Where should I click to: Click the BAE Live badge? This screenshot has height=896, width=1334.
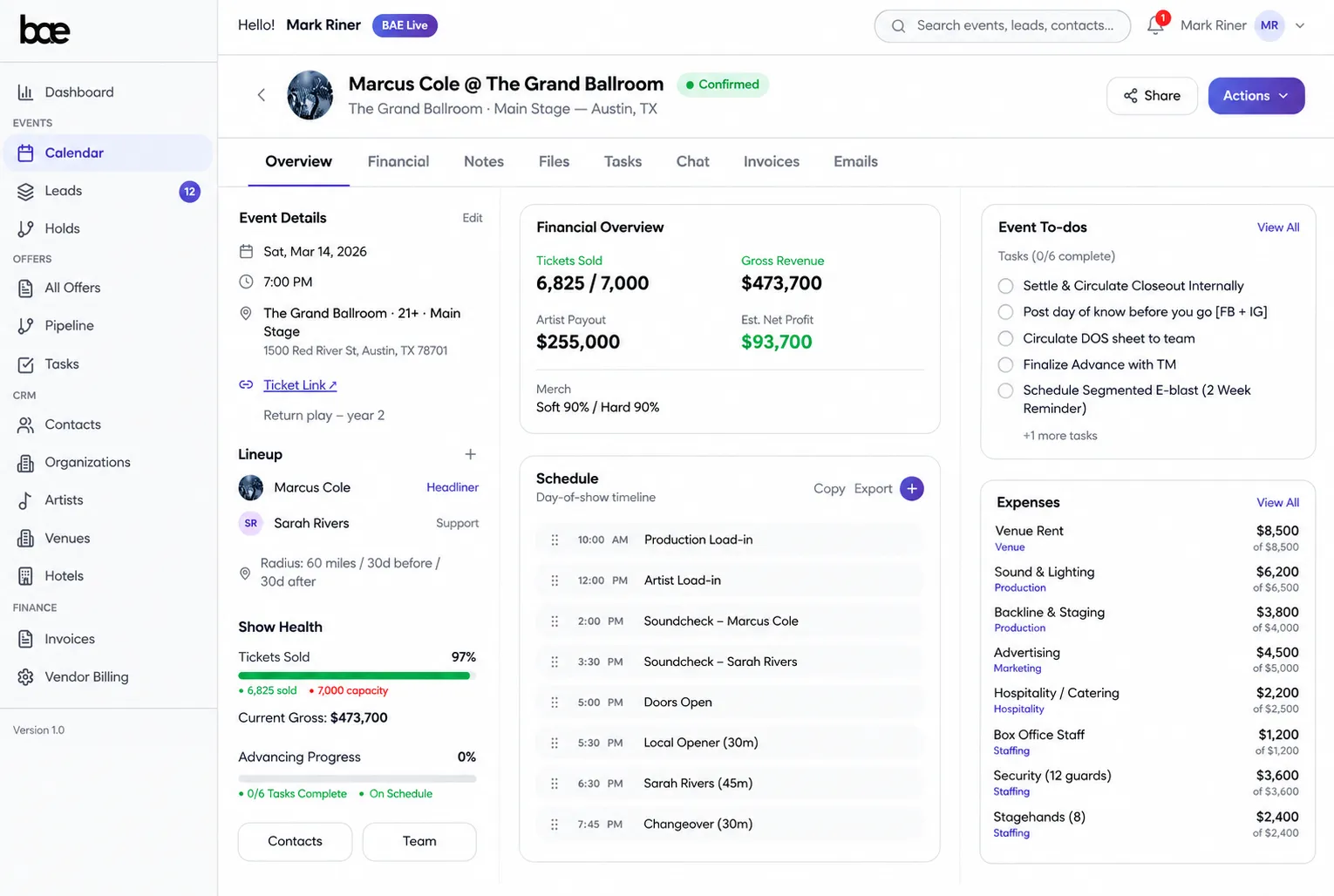[x=405, y=25]
